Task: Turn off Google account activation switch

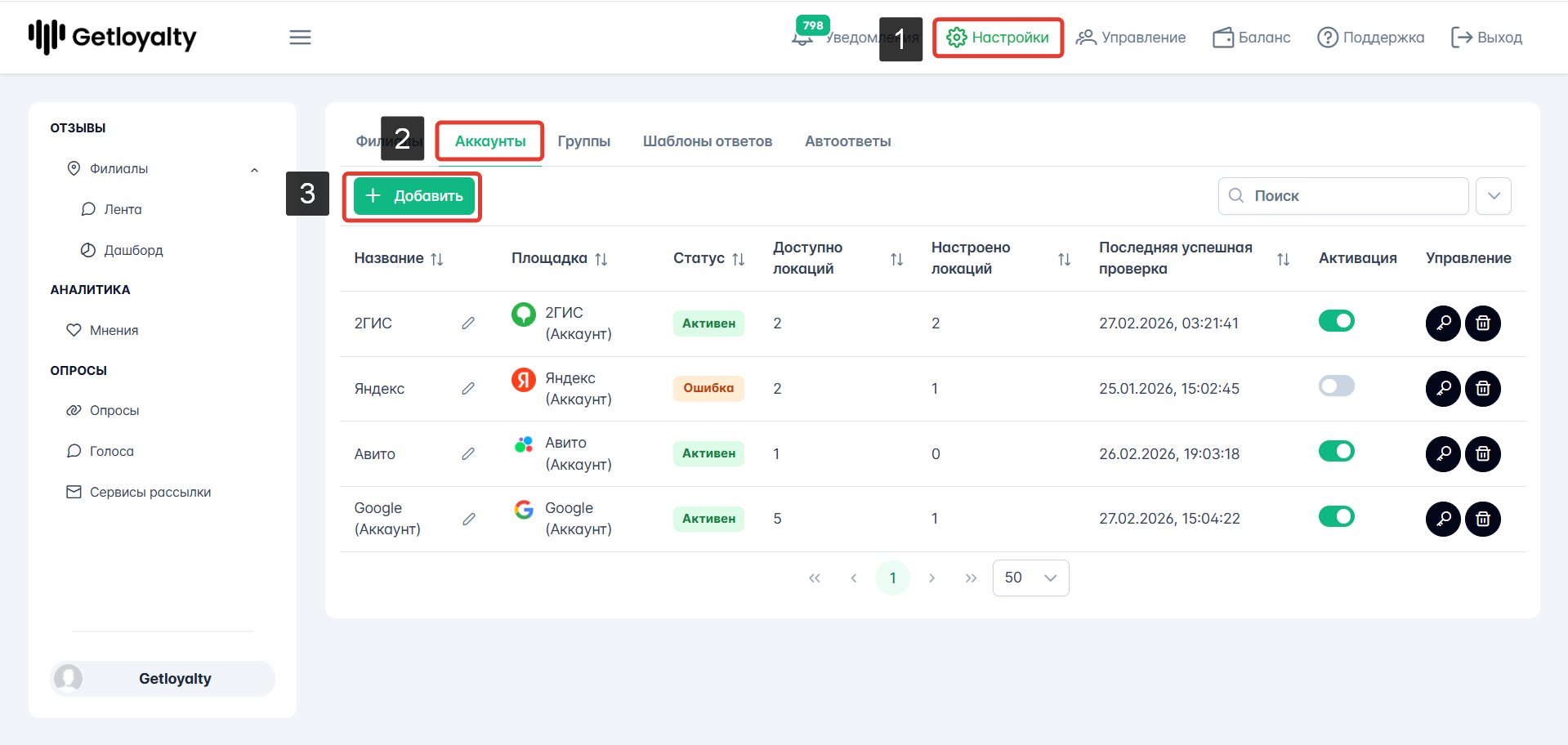Action: (x=1336, y=516)
